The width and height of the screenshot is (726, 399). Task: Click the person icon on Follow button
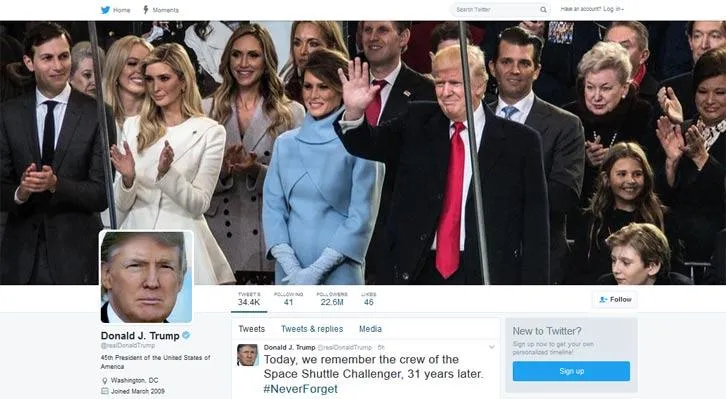pyautogui.click(x=603, y=299)
